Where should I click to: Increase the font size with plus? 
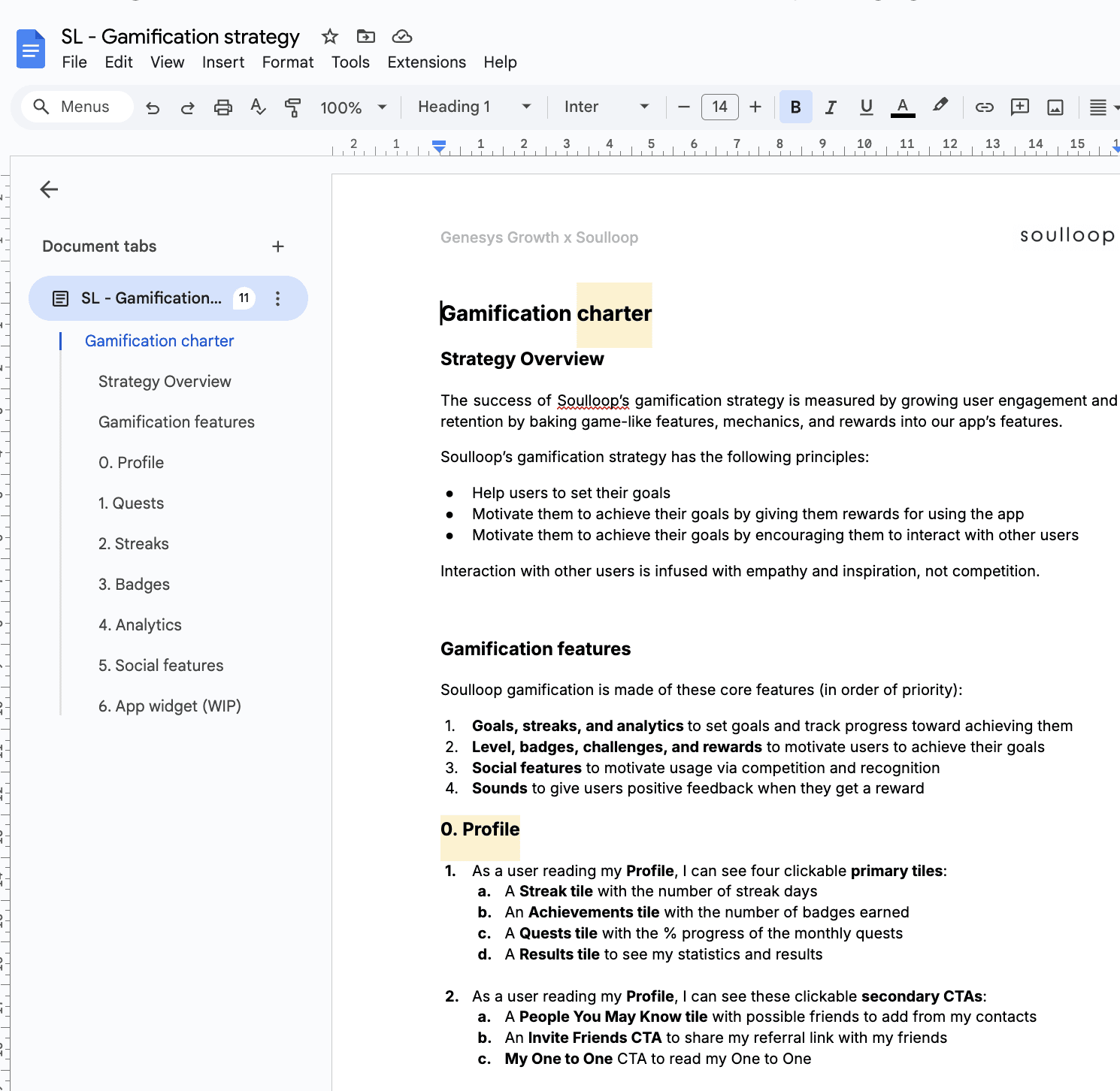[x=755, y=107]
